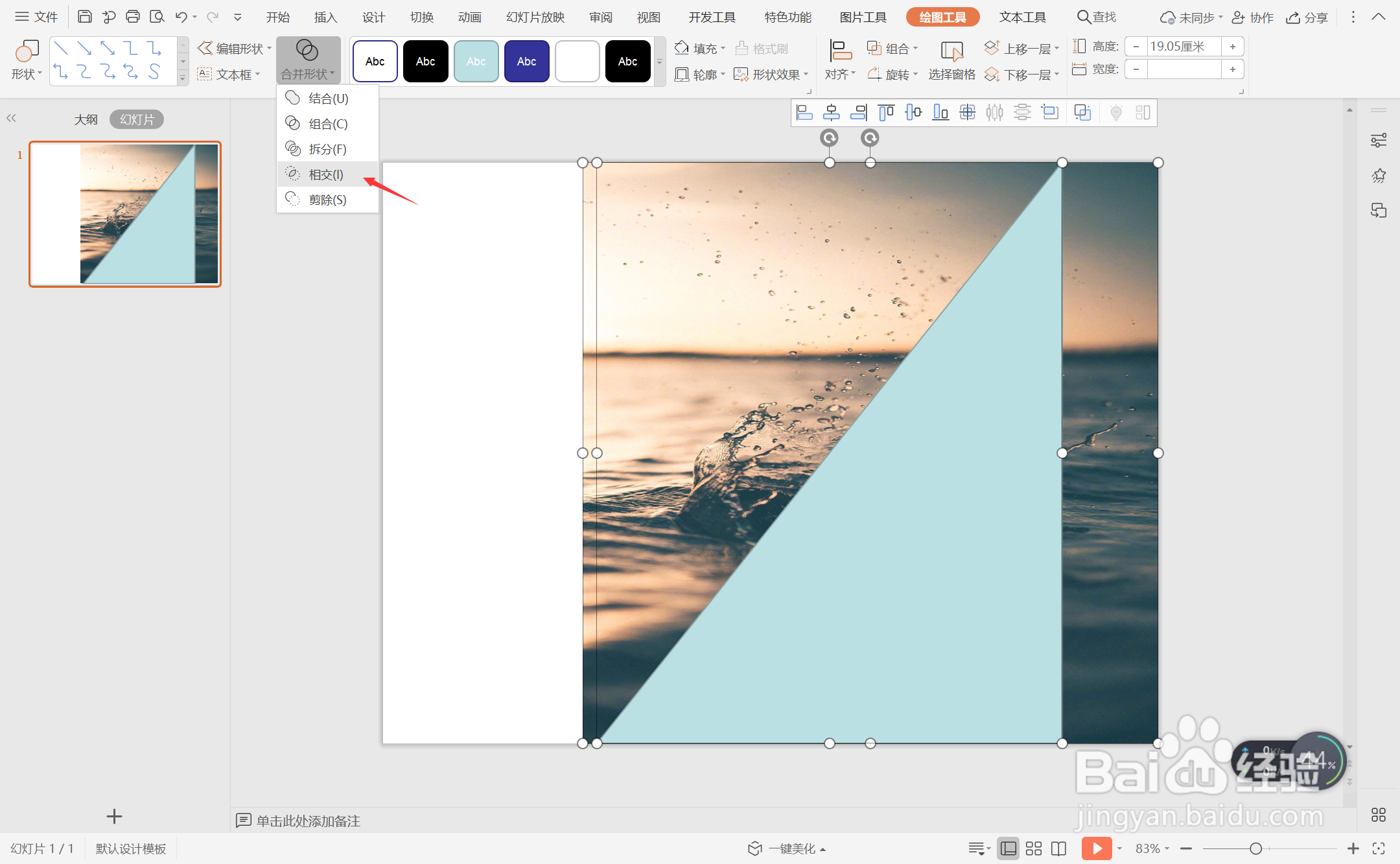Click the Print Preview icon
This screenshot has height=864, width=1400.
(156, 17)
